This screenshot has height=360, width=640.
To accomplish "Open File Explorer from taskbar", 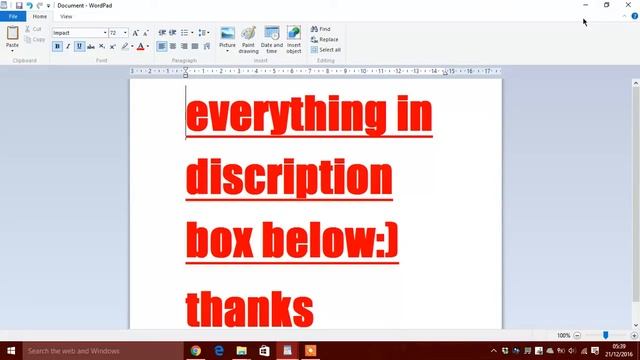I will 242,351.
